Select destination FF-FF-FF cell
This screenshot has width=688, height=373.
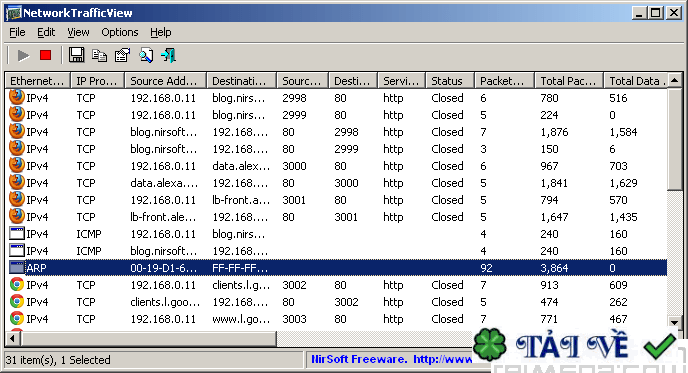240,268
